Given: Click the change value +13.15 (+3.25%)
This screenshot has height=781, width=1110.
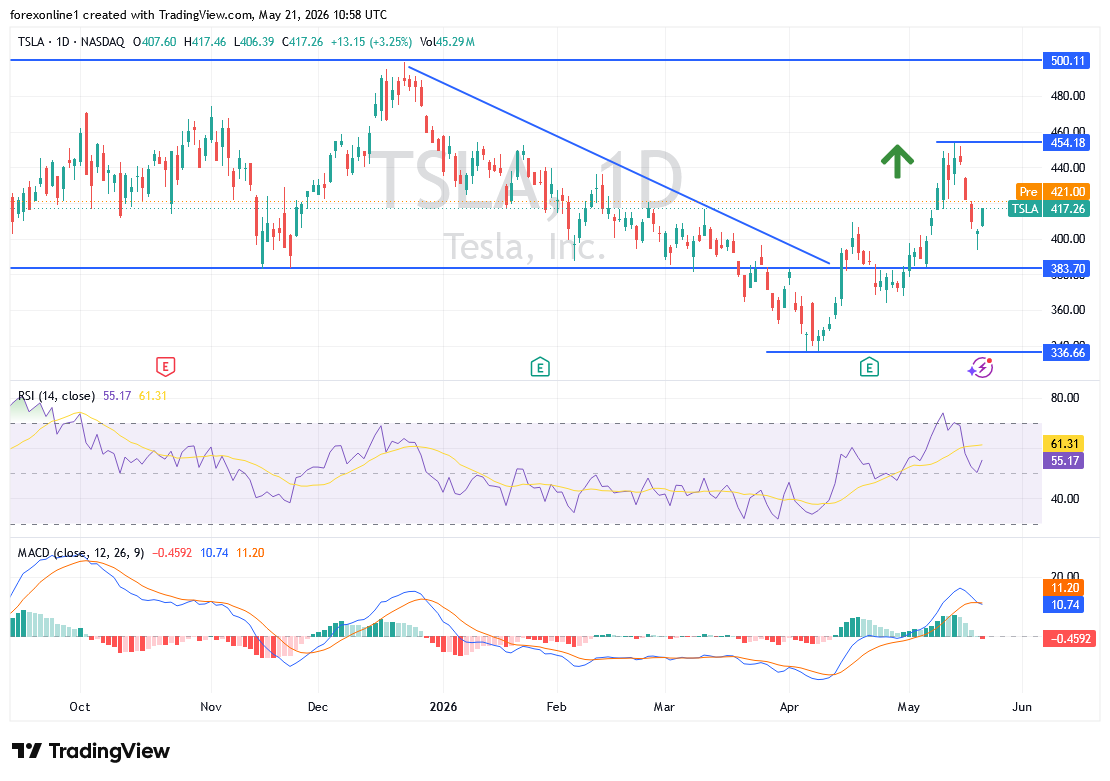Looking at the screenshot, I should coord(371,42).
